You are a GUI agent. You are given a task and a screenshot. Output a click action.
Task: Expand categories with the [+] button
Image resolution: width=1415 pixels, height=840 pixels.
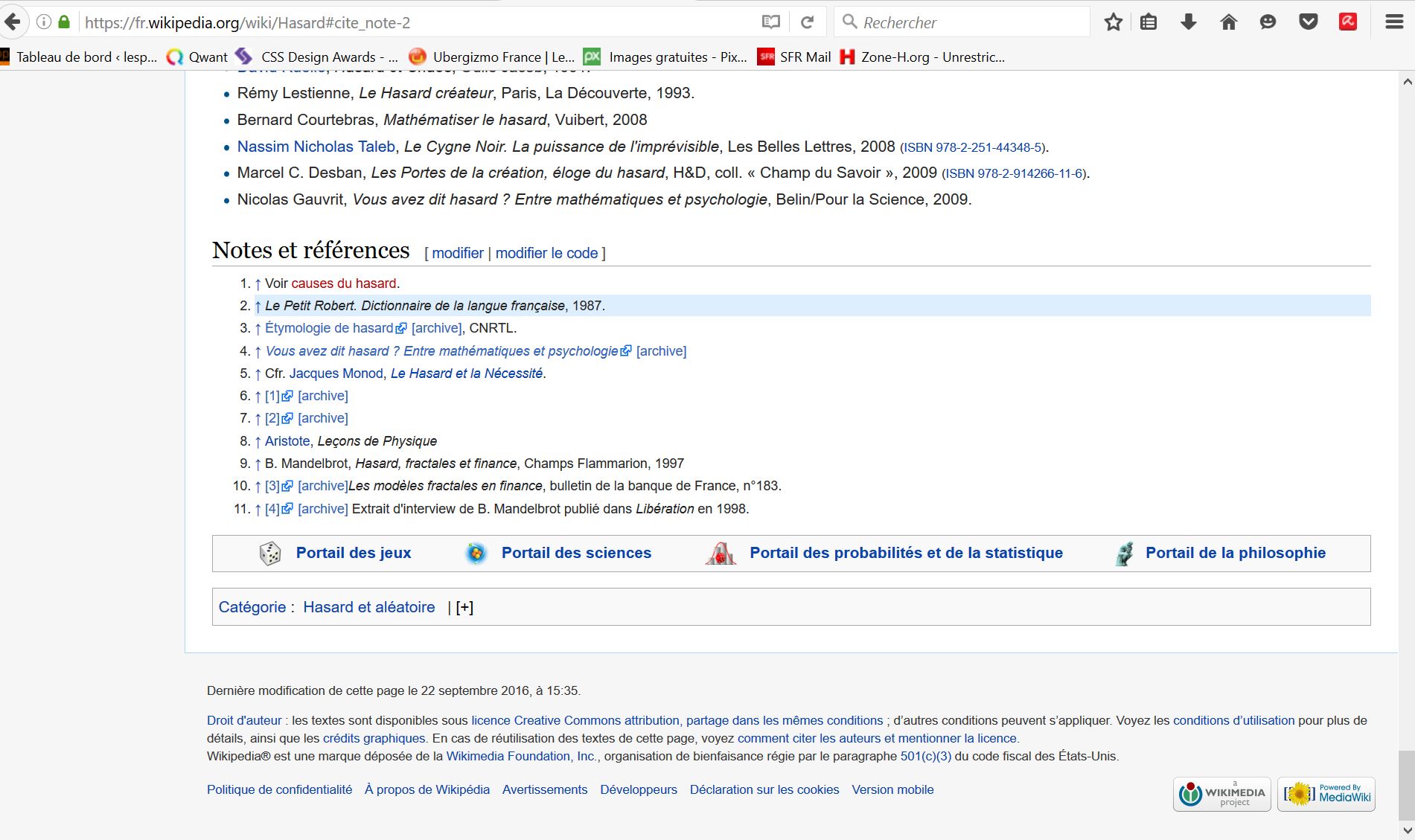pyautogui.click(x=464, y=607)
